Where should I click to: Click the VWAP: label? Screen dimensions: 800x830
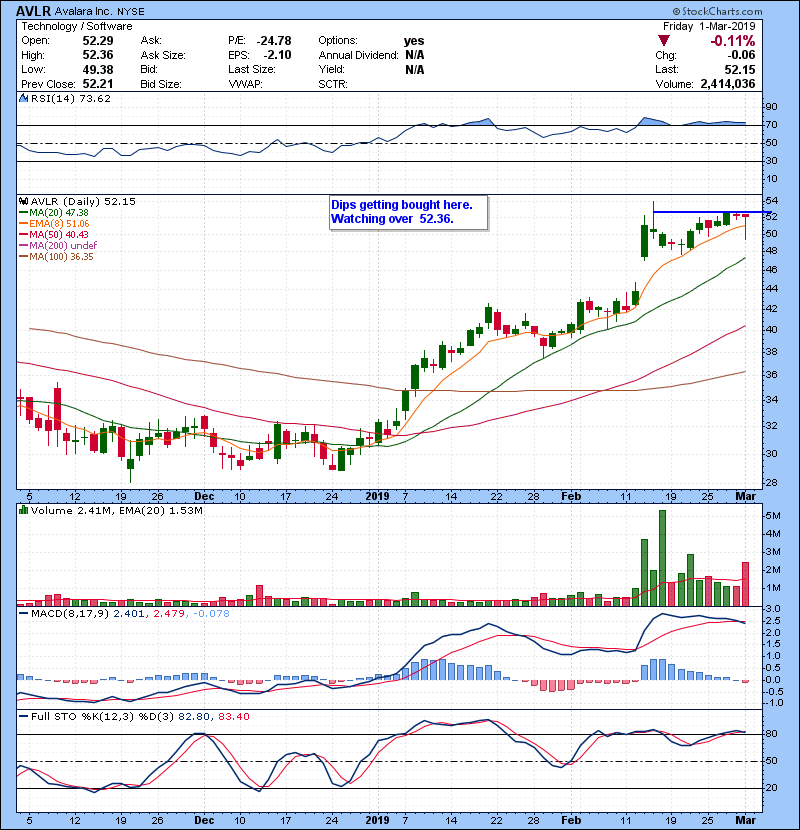pyautogui.click(x=245, y=84)
